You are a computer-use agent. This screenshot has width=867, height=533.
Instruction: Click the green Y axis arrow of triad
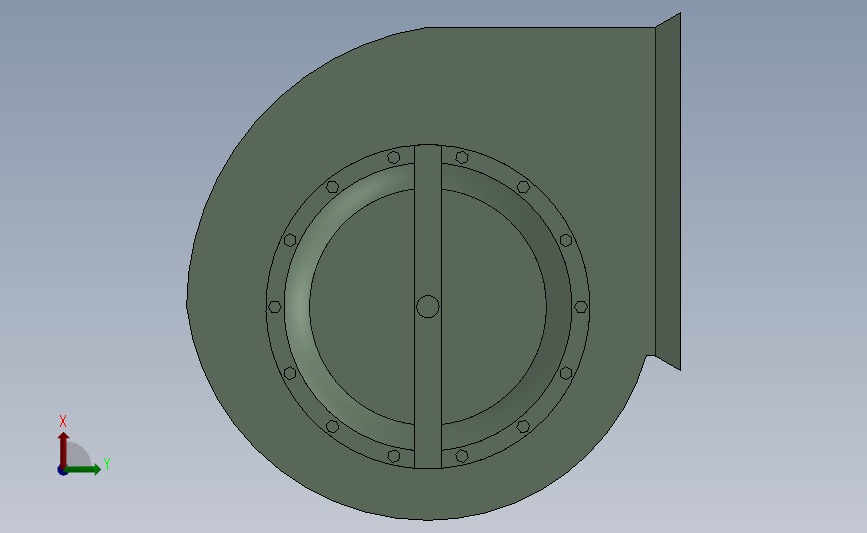[x=83, y=469]
